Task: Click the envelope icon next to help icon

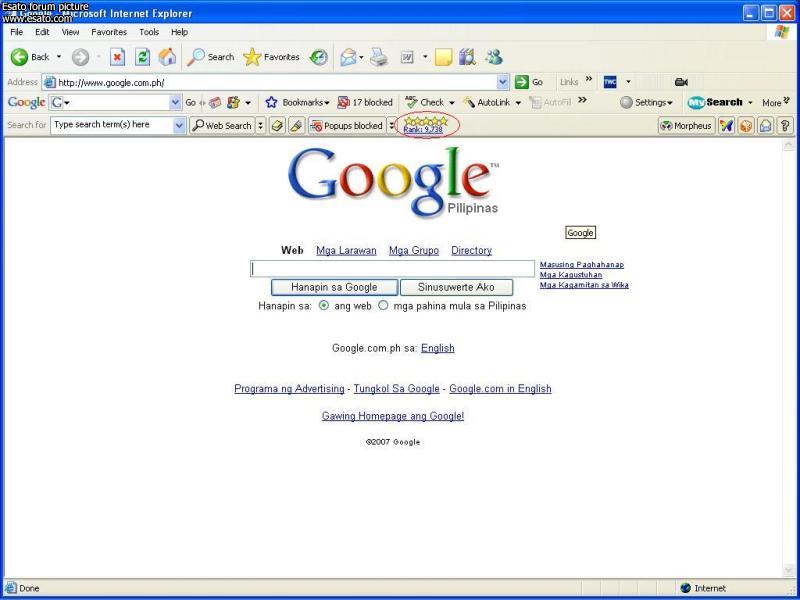Action: pyautogui.click(x=765, y=126)
